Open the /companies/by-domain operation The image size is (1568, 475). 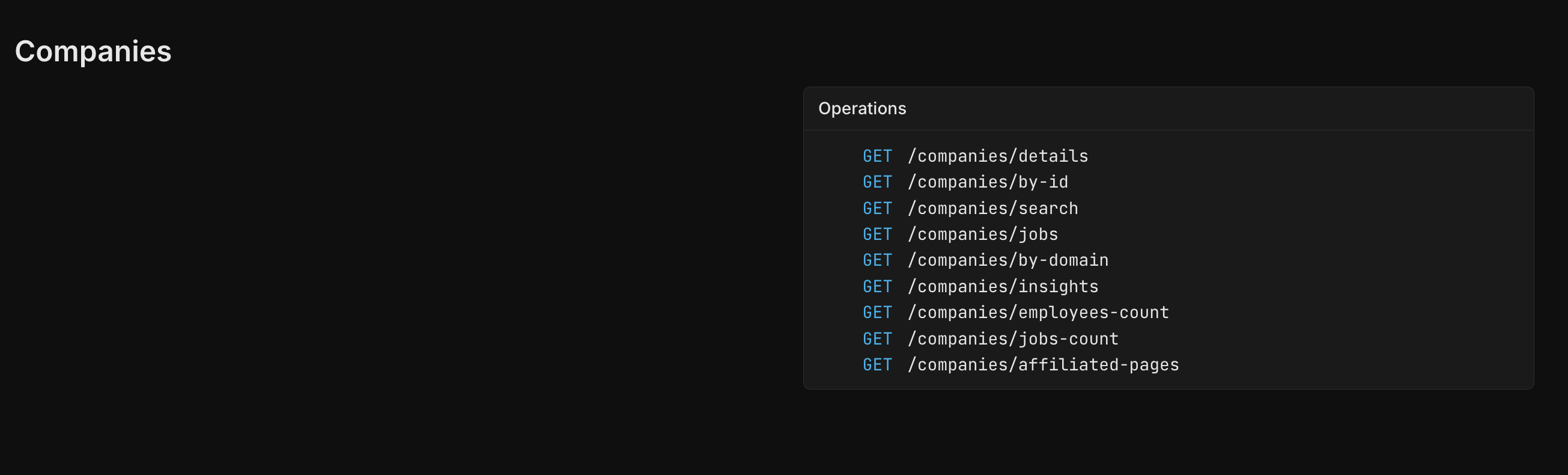coord(1007,260)
